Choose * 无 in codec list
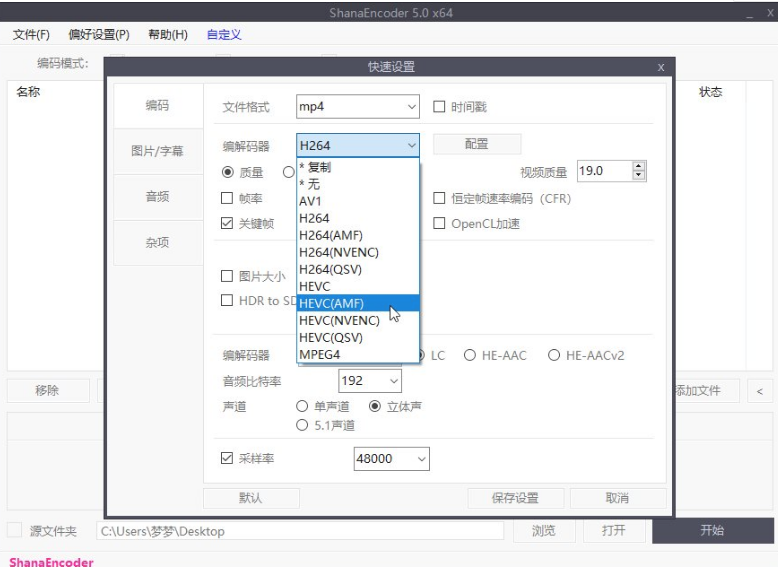 coord(358,184)
